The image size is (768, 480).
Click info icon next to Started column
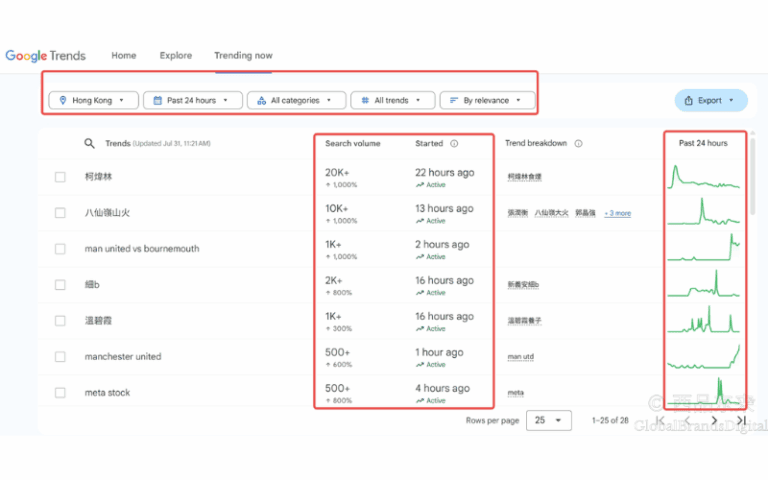tap(454, 144)
